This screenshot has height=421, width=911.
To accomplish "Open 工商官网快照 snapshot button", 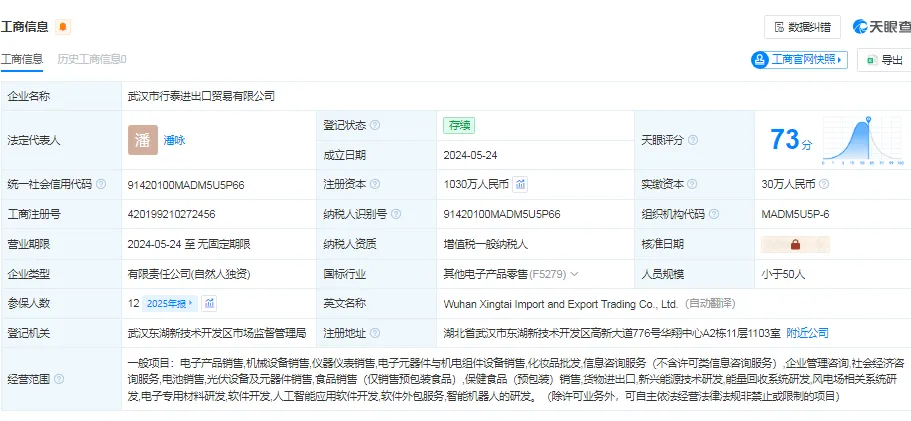I will (799, 59).
